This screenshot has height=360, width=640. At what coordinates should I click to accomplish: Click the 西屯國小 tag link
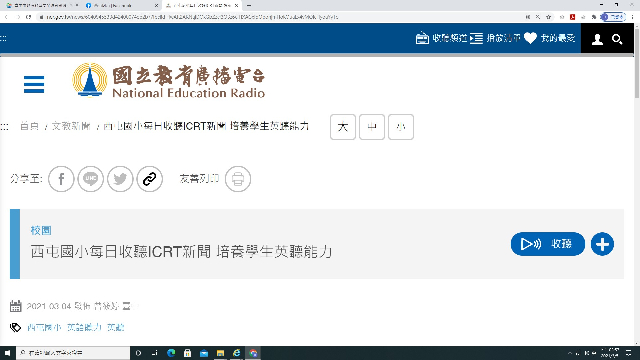pos(44,327)
